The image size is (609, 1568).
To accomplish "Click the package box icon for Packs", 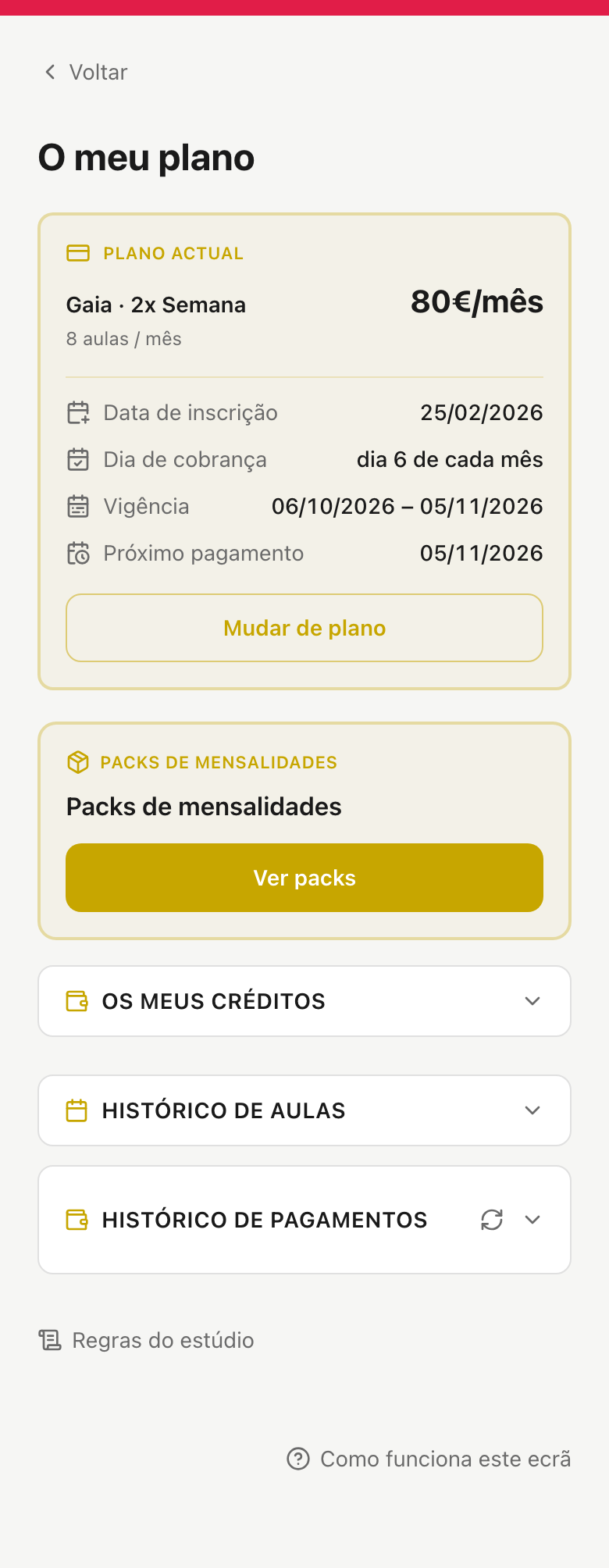I will 78,762.
